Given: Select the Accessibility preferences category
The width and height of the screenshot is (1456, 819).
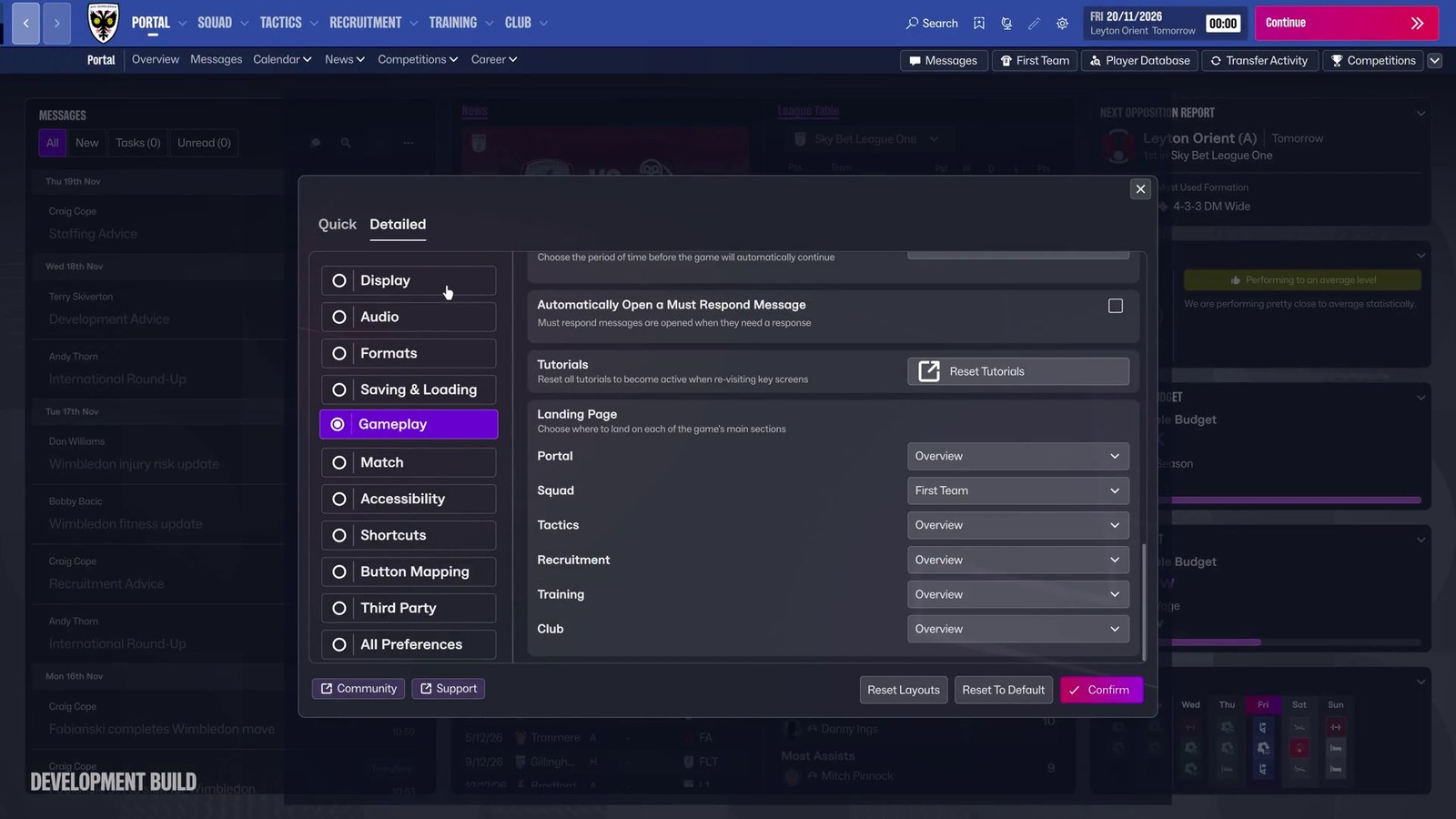Looking at the screenshot, I should [409, 499].
